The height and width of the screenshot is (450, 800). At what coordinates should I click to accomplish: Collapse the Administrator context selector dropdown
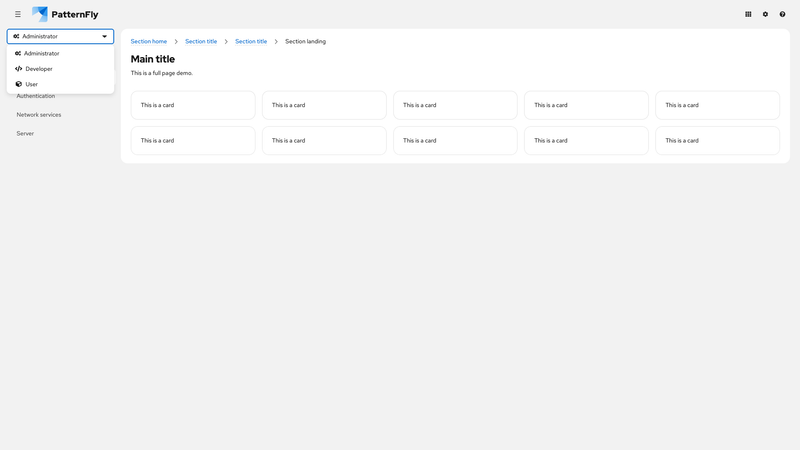pos(60,36)
